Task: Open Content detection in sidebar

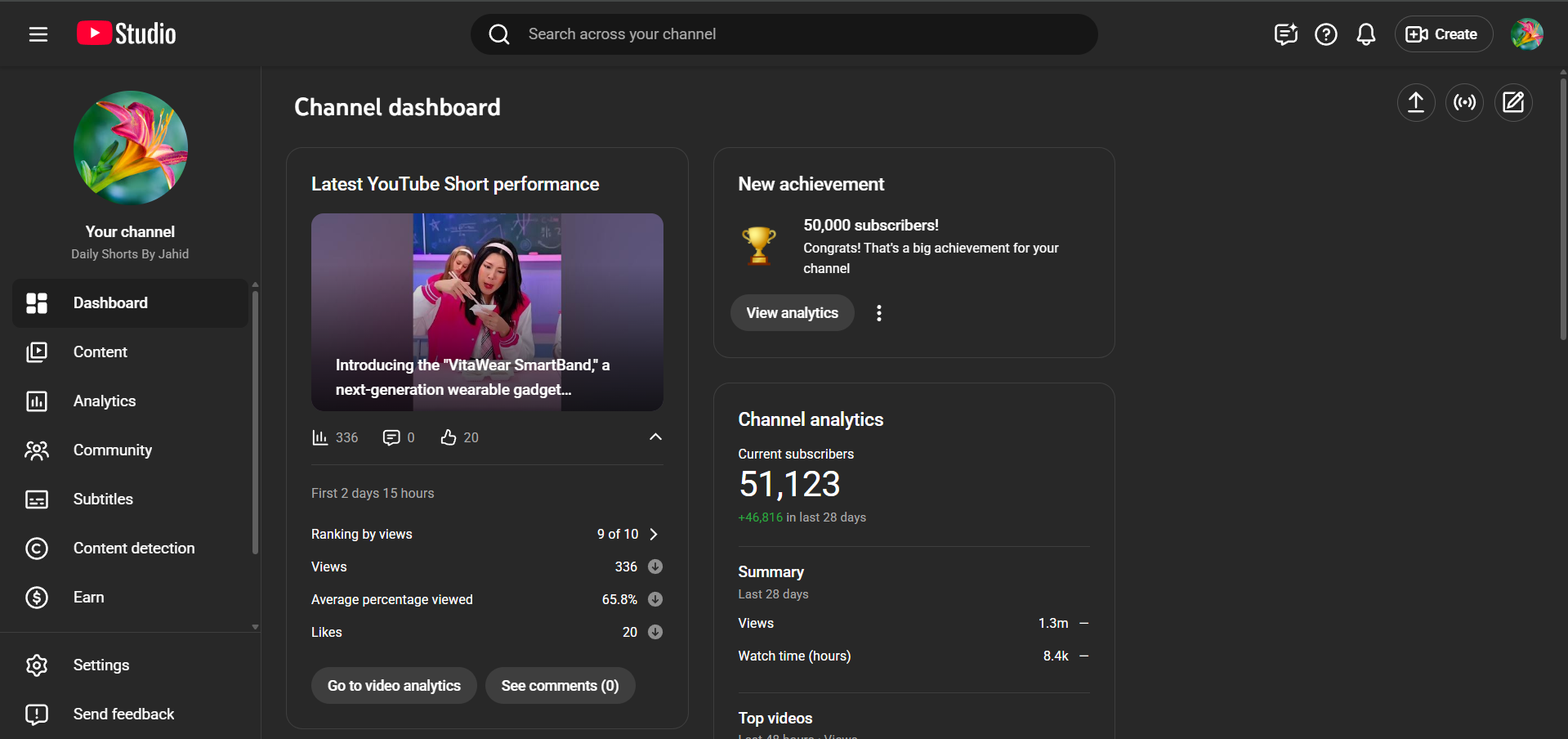Action: (133, 549)
